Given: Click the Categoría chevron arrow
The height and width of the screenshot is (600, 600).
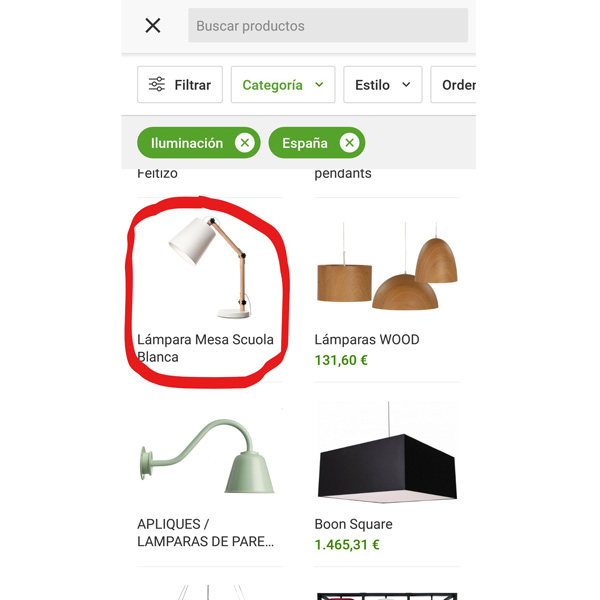Looking at the screenshot, I should (319, 85).
